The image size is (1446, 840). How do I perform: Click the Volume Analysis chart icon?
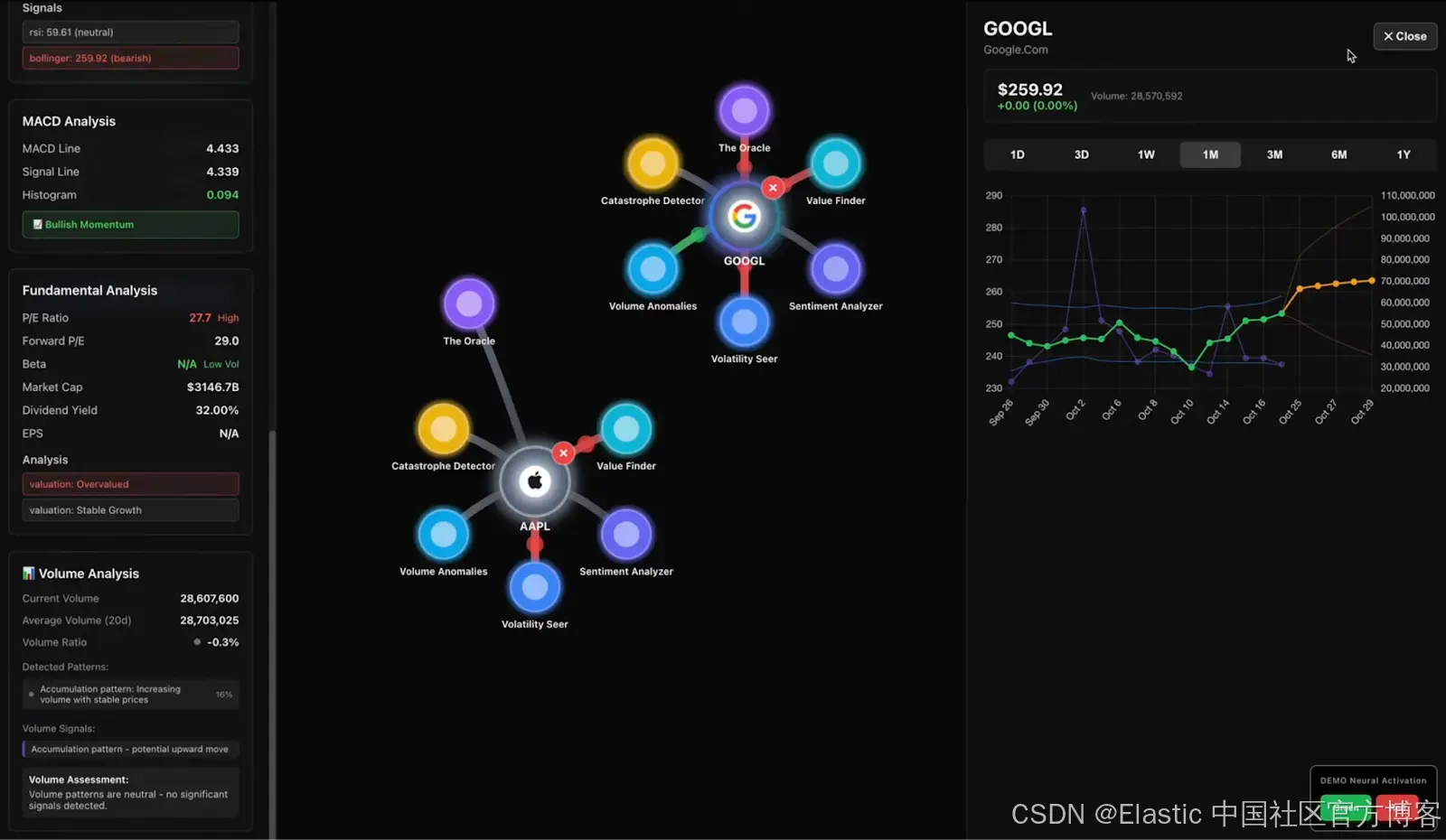point(28,574)
